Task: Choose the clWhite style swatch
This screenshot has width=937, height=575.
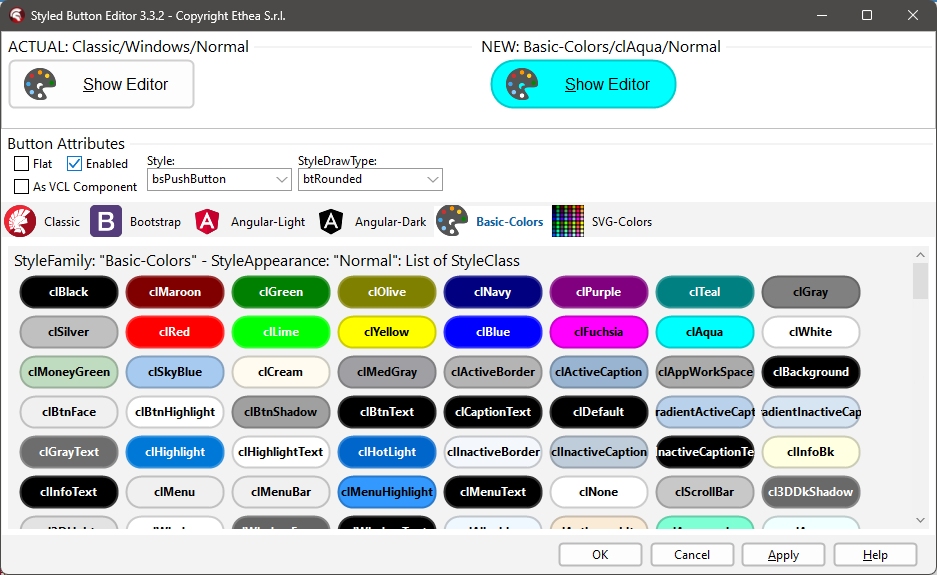Action: click(811, 332)
